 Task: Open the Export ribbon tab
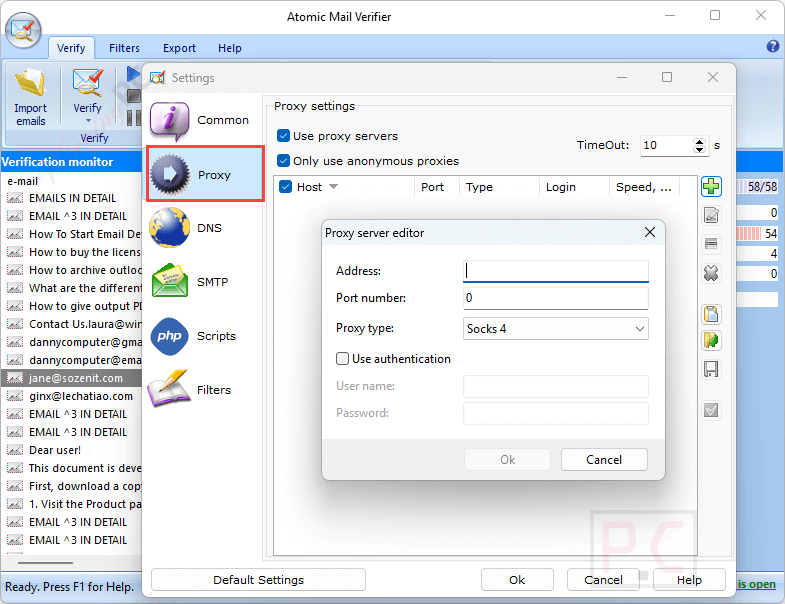[x=179, y=48]
